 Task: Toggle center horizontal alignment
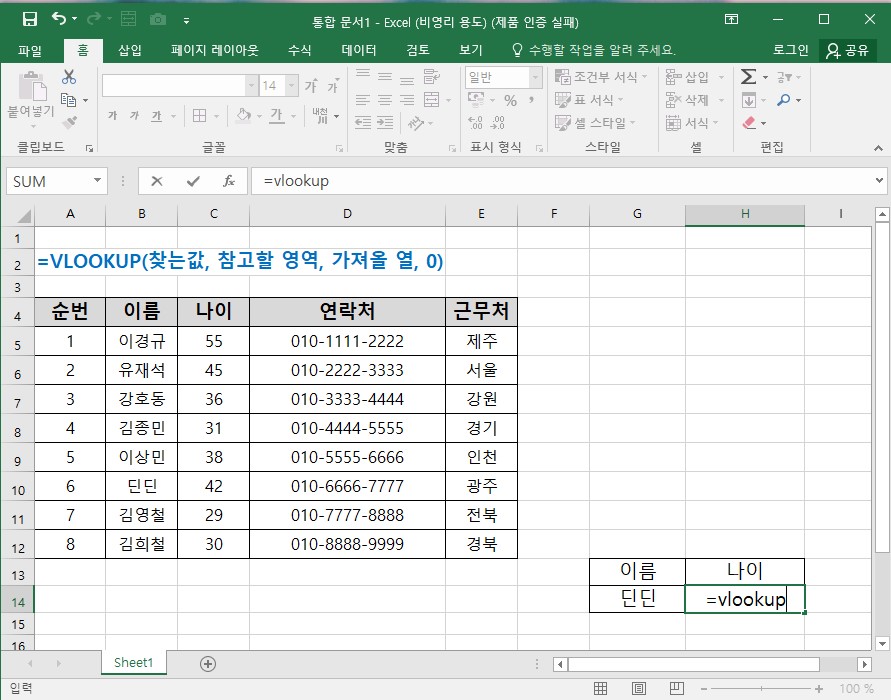point(385,100)
